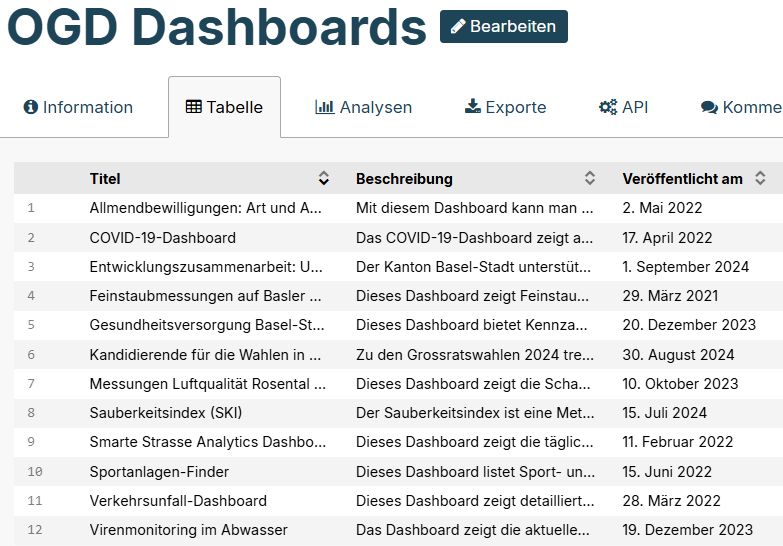Click the date 28. März 2022
Viewport: 783px width, 546px height.
672,501
